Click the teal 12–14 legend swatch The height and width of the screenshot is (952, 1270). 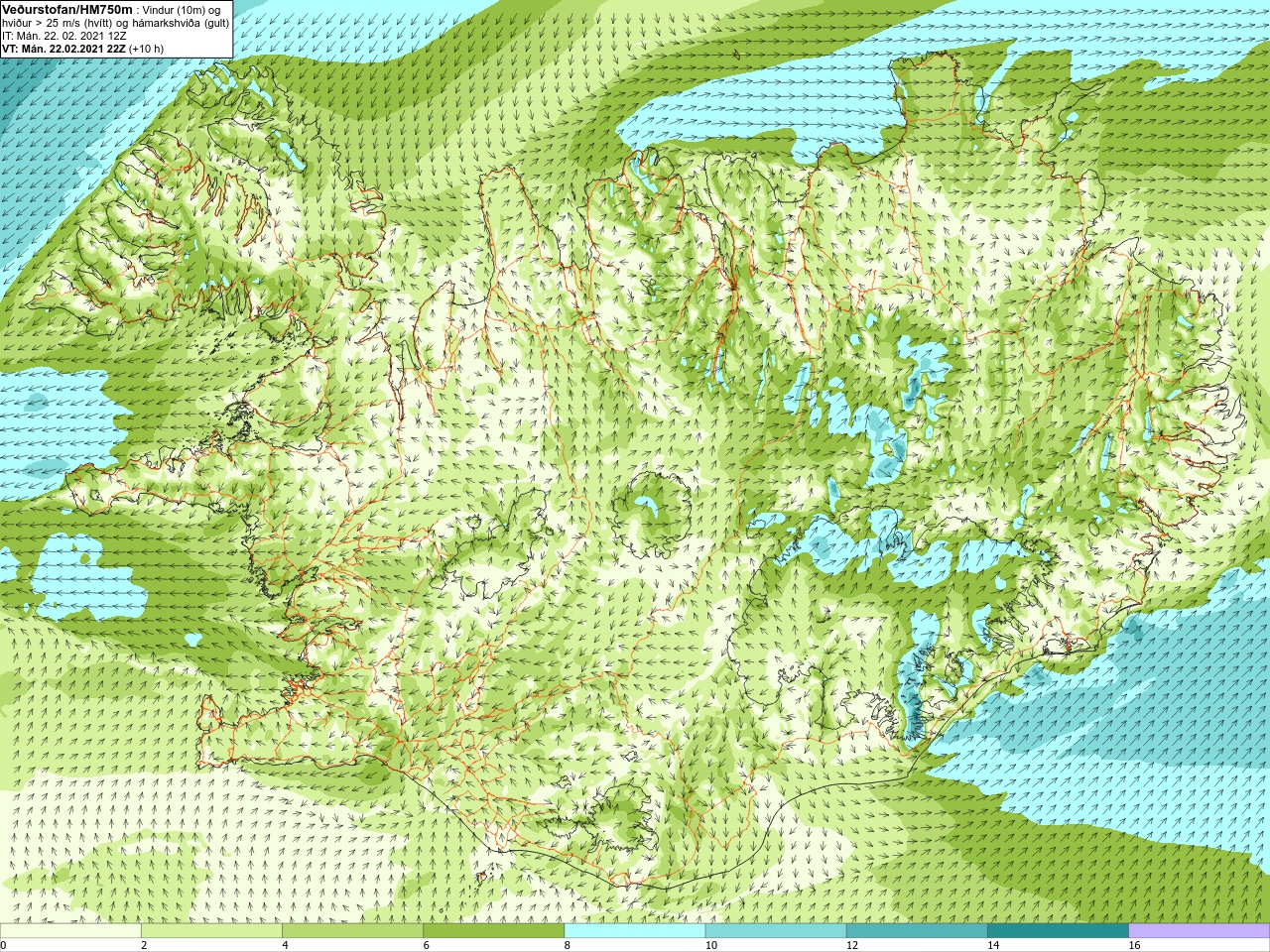(x=917, y=931)
